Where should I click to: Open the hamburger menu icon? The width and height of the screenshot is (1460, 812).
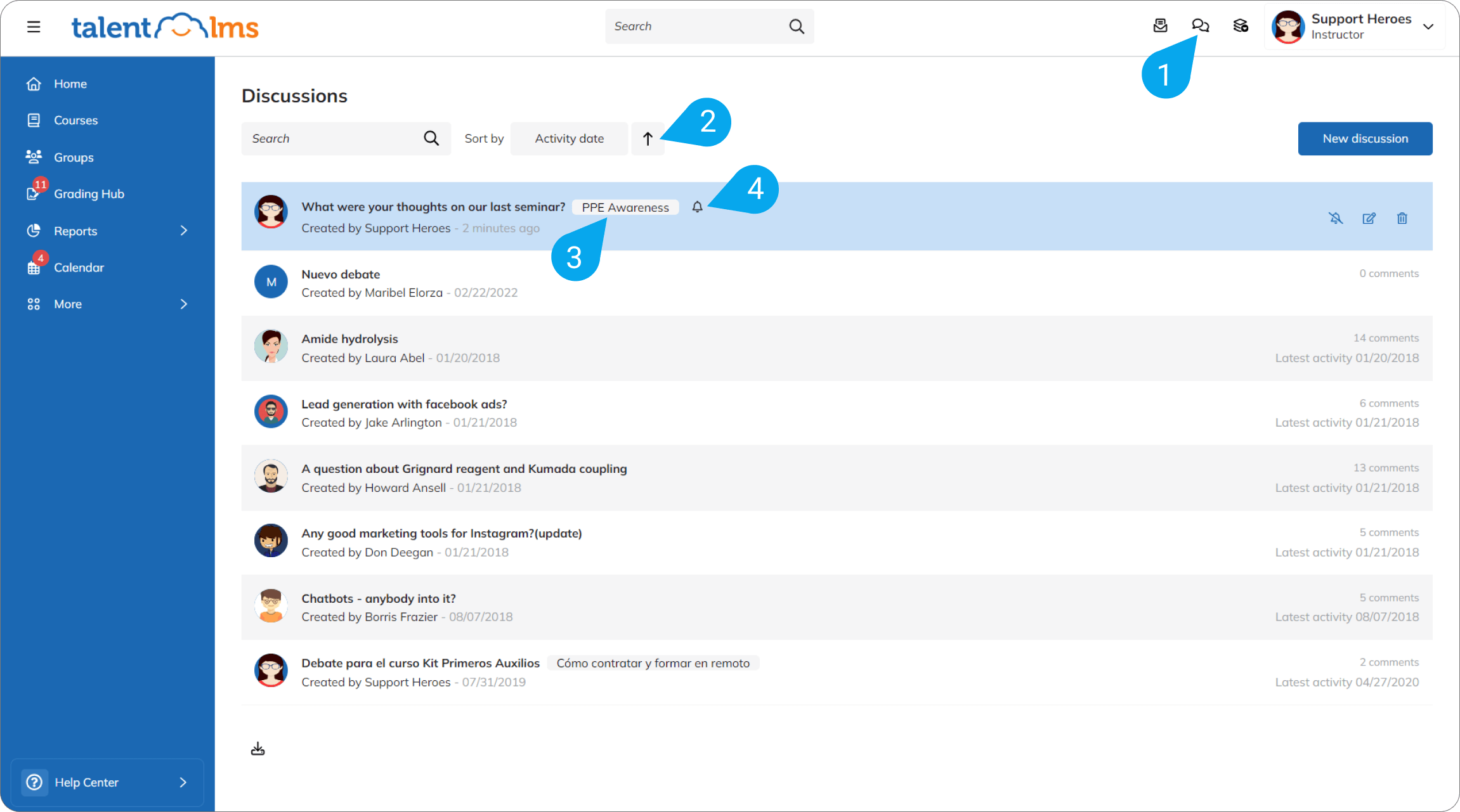click(x=33, y=27)
